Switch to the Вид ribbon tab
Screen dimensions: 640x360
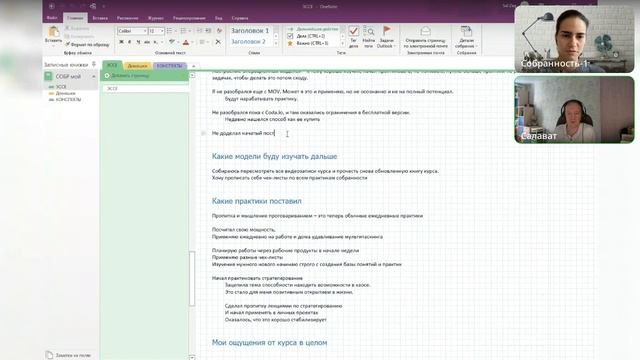[219, 18]
